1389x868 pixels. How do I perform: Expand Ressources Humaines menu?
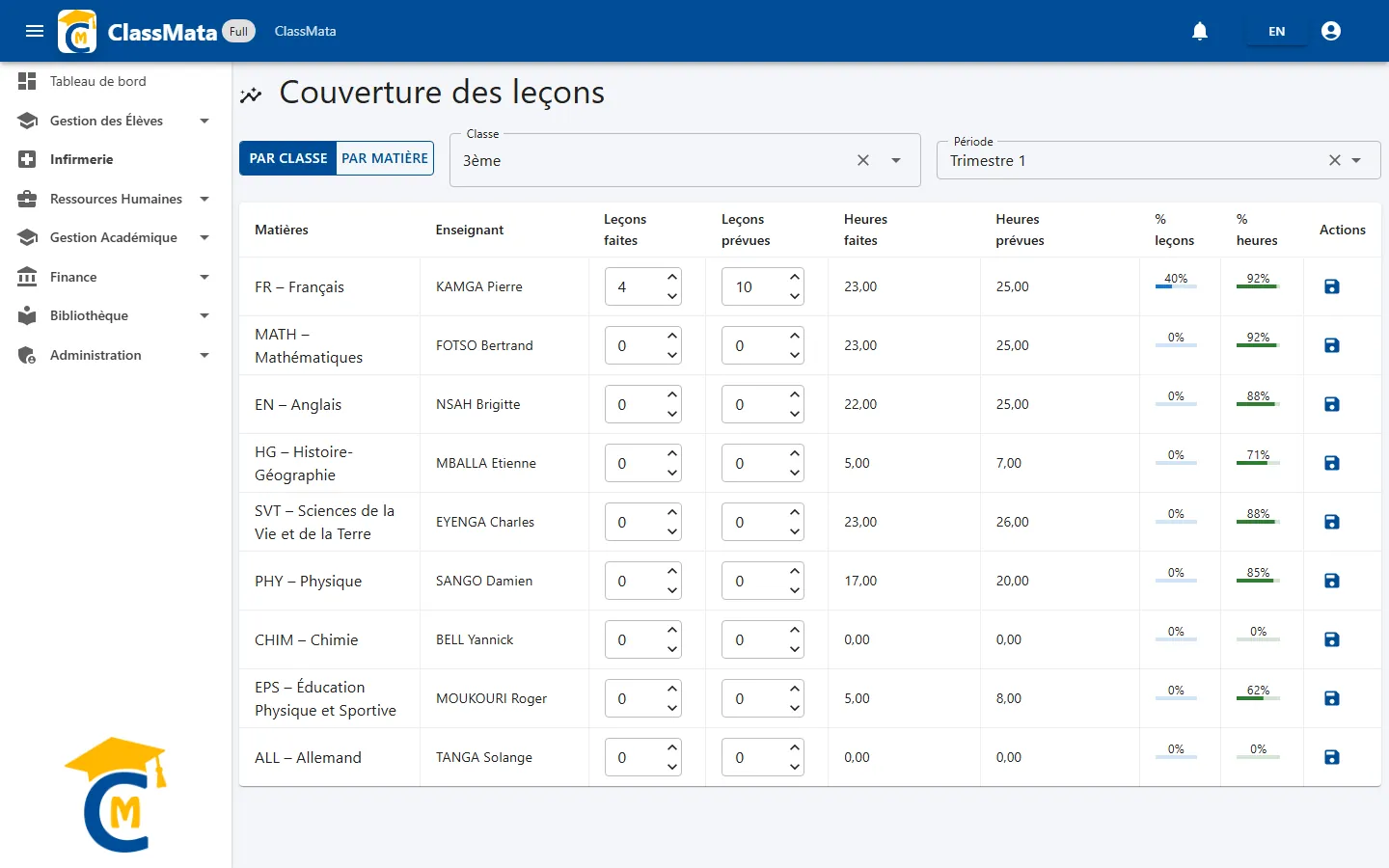pyautogui.click(x=116, y=199)
